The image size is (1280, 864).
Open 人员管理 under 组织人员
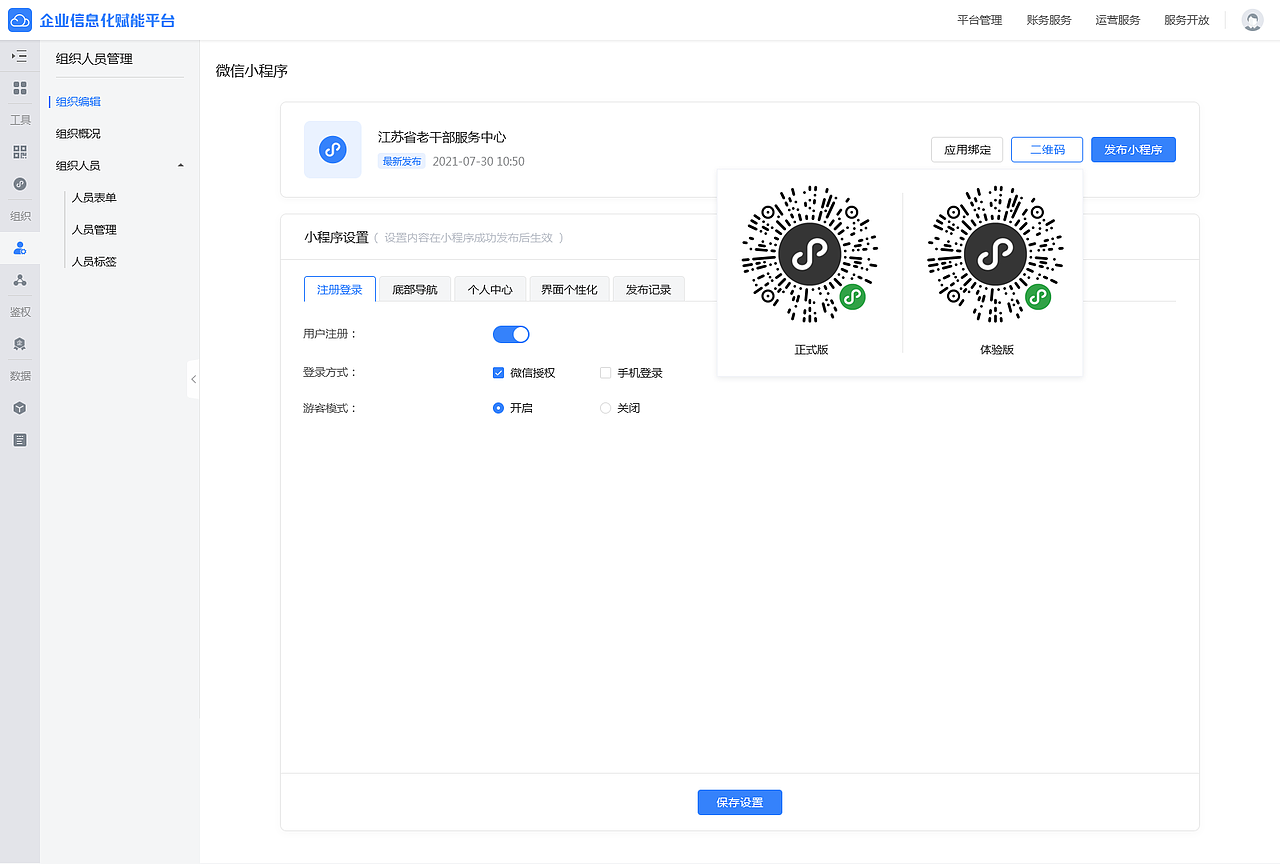94,229
